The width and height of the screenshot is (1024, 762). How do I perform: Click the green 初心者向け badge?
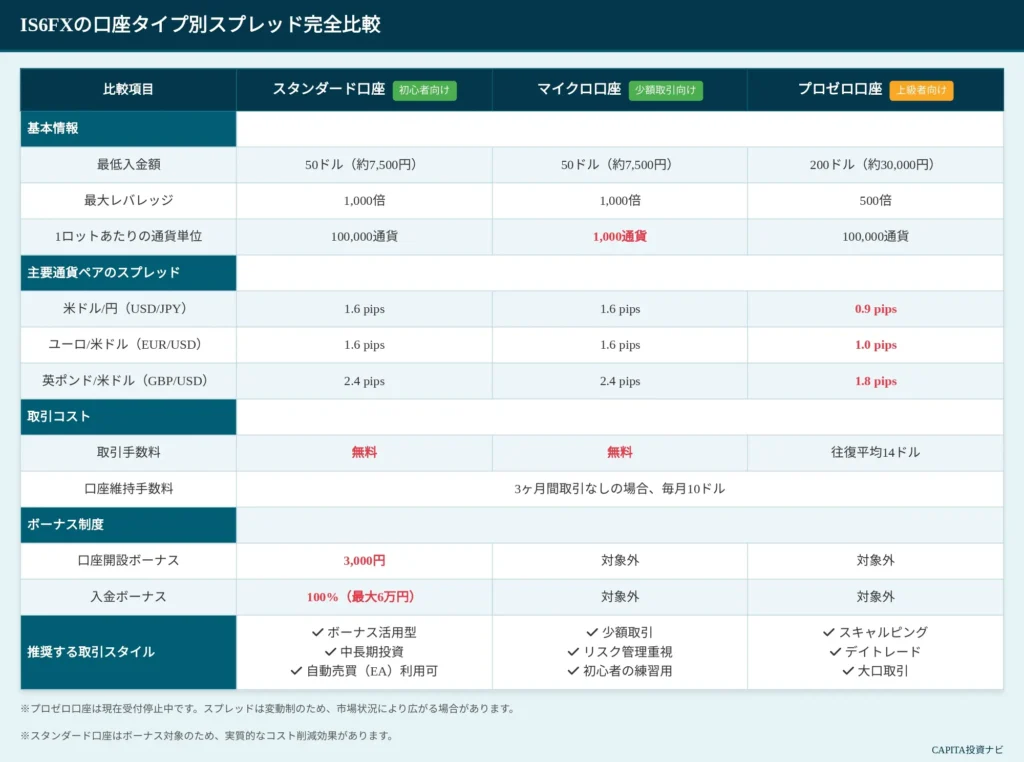(424, 90)
